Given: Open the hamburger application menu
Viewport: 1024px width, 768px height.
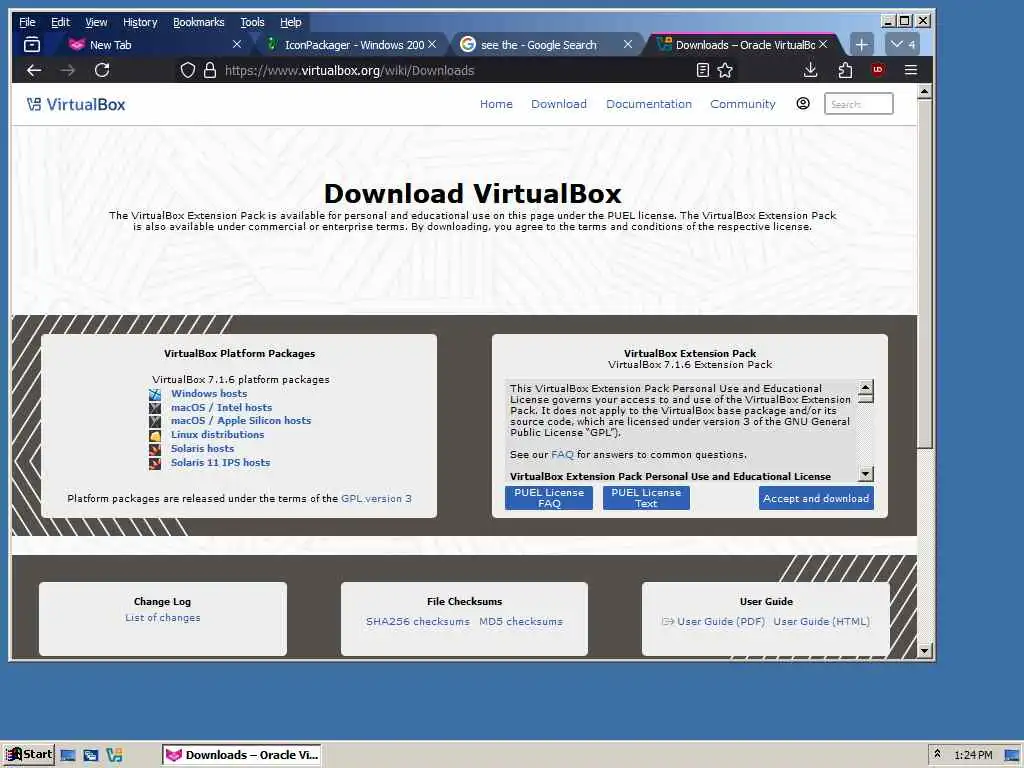Looking at the screenshot, I should pos(911,70).
